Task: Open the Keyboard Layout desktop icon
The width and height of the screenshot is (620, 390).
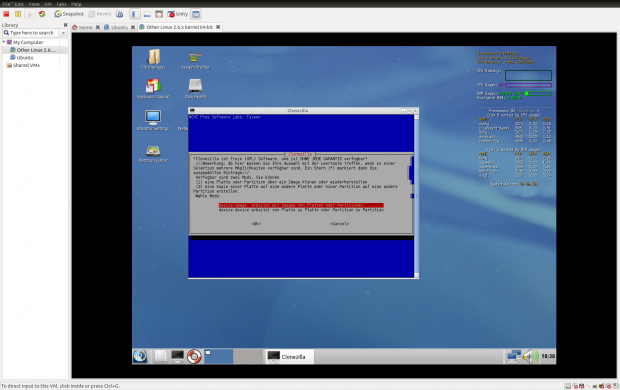Action: tap(153, 89)
